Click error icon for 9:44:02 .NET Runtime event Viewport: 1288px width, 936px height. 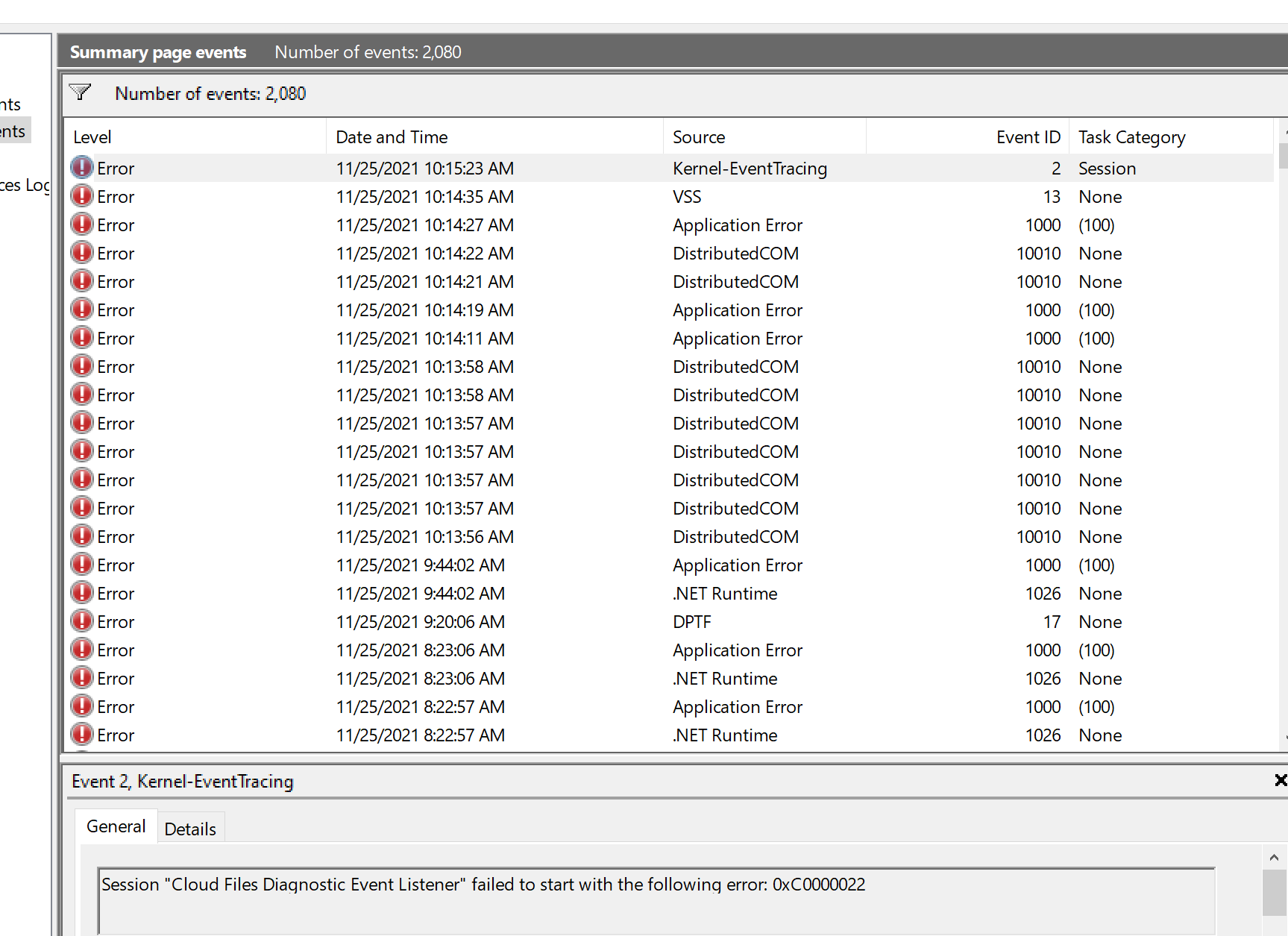point(81,593)
